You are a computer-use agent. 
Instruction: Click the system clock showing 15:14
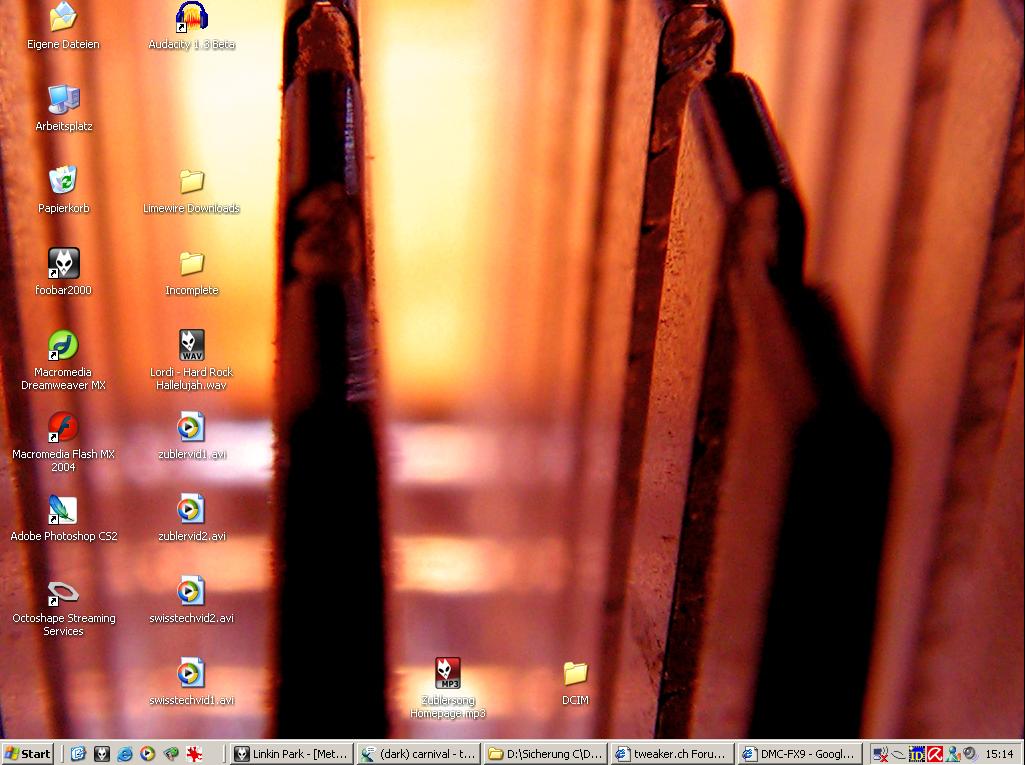coord(999,754)
